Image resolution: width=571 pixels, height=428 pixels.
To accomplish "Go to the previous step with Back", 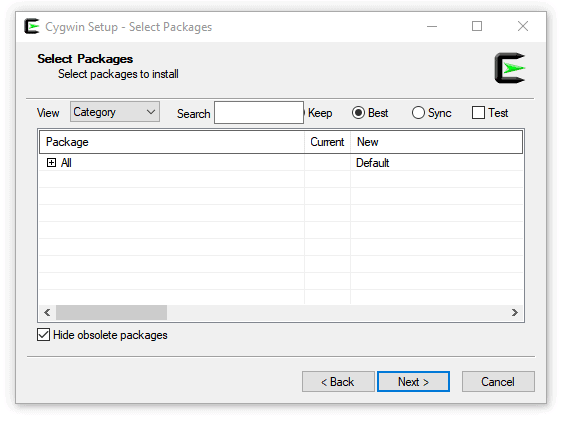I will click(x=338, y=382).
